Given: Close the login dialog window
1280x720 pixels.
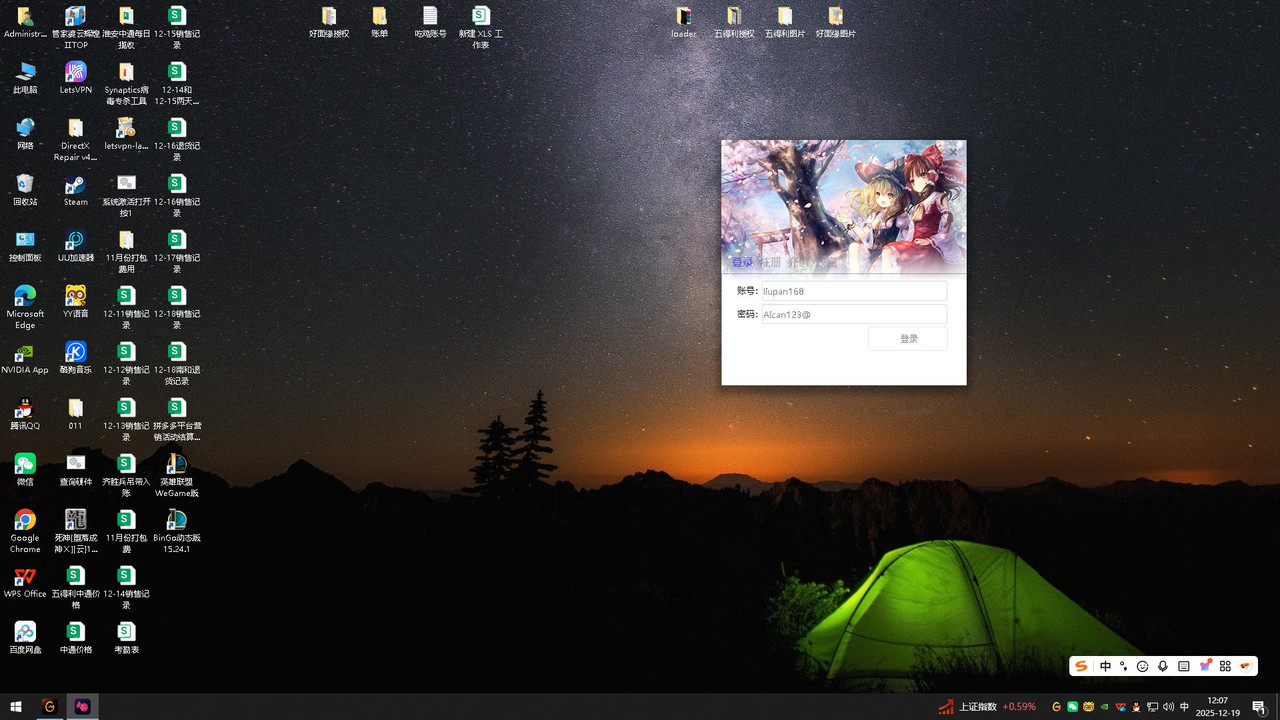Looking at the screenshot, I should click(955, 150).
